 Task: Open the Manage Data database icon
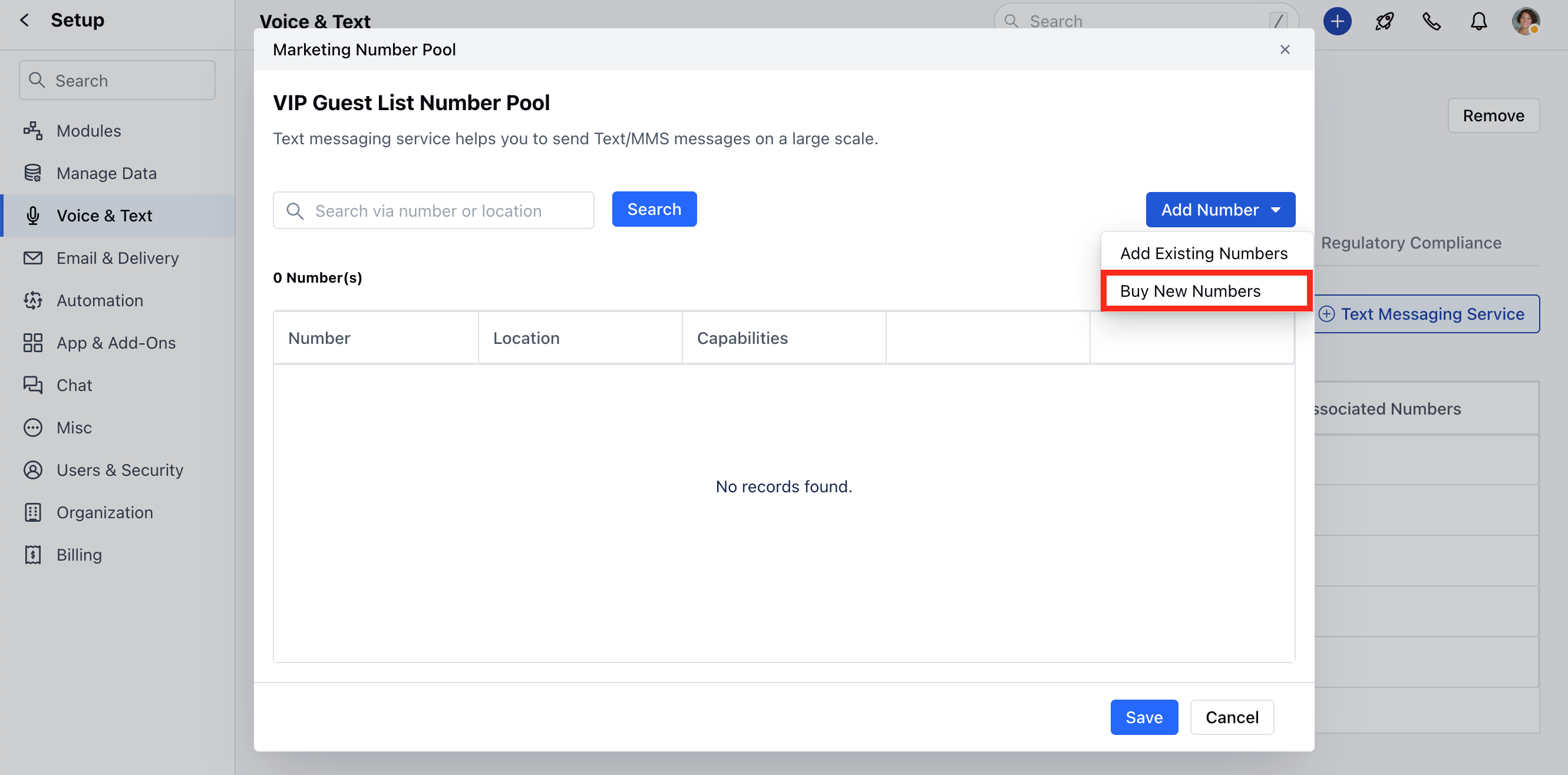click(x=33, y=173)
